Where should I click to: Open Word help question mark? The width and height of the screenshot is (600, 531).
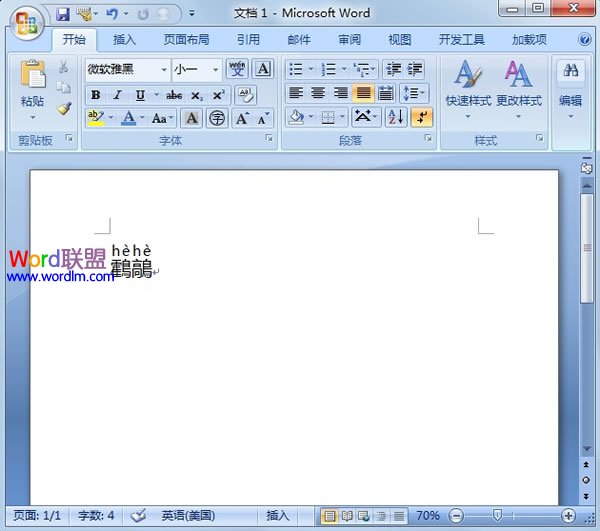point(584,39)
